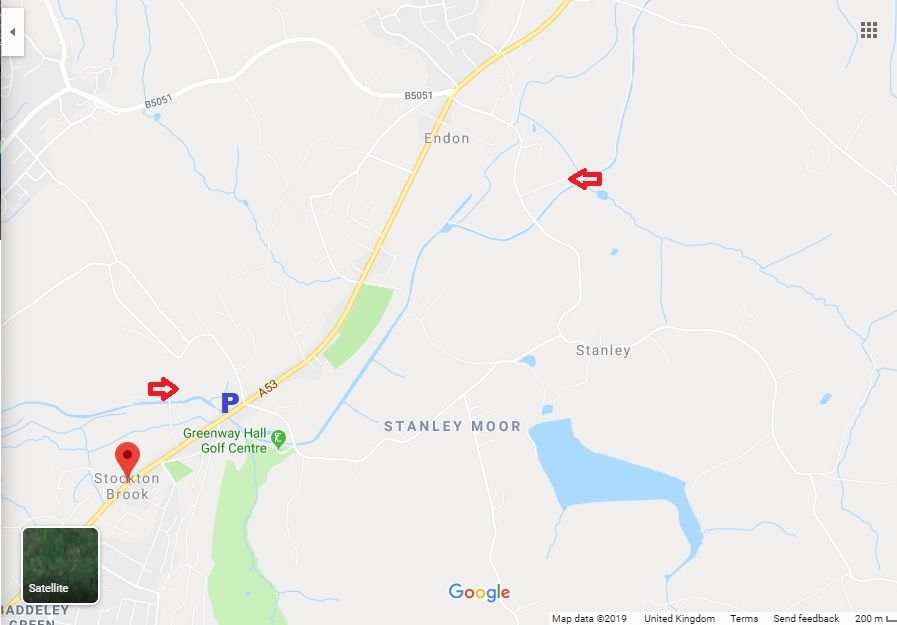Click the United Kingdom footer text
This screenshot has height=625, width=897.
tap(679, 618)
